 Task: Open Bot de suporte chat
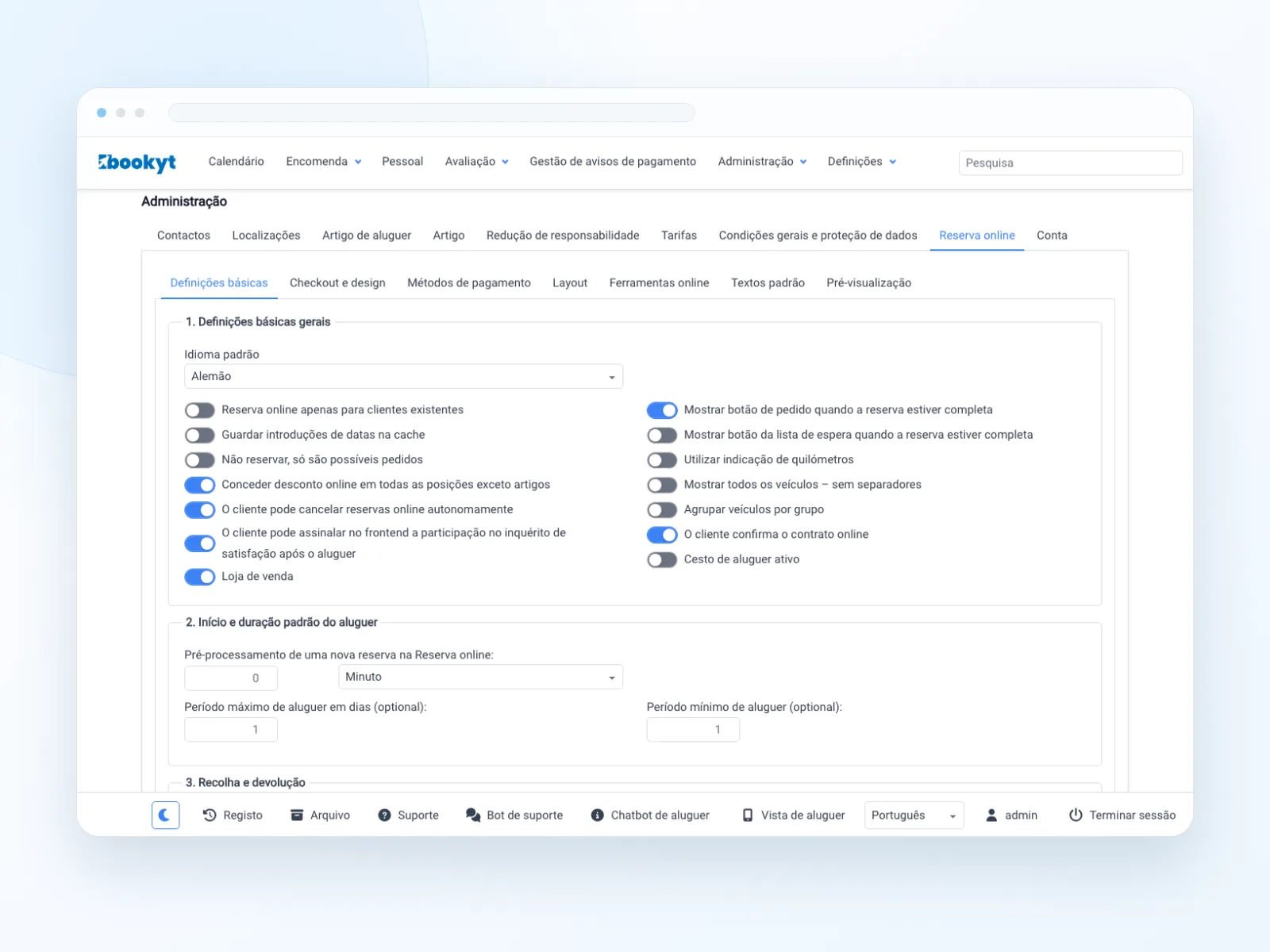[x=514, y=815]
